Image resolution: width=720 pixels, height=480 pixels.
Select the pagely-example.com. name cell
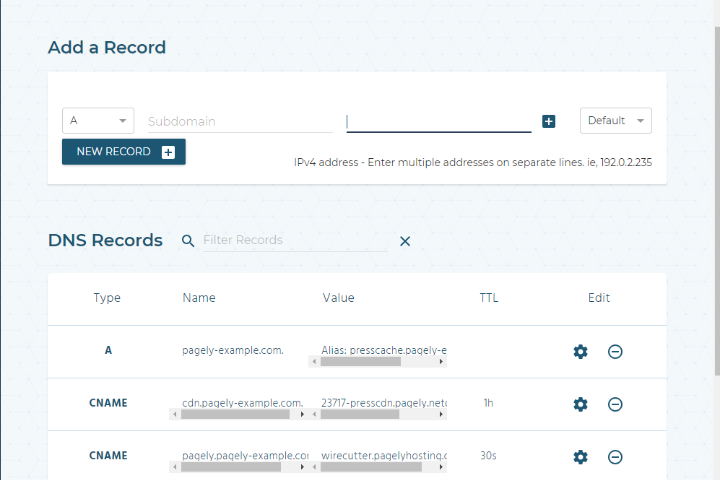pos(233,350)
